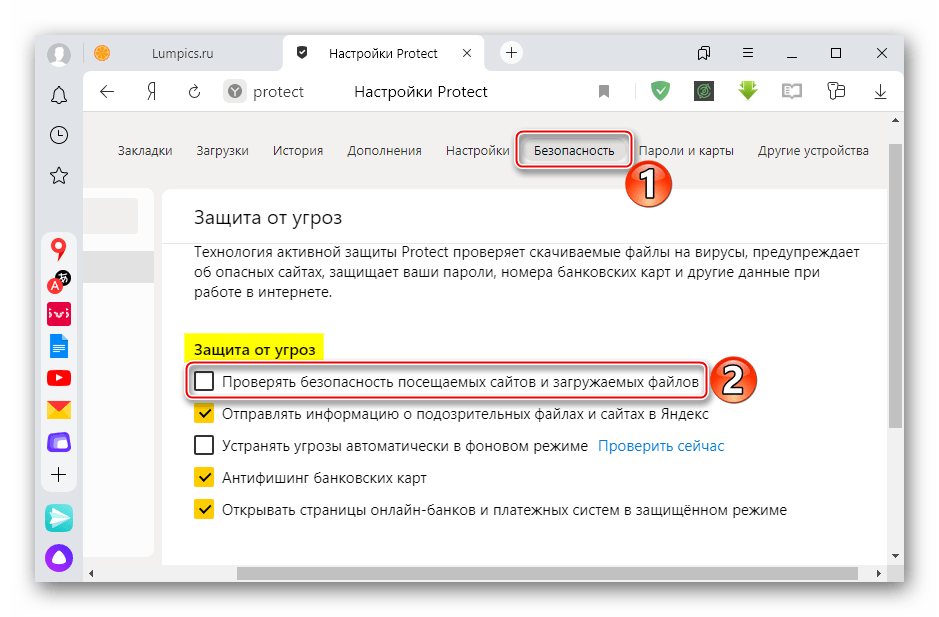The width and height of the screenshot is (939, 617).
Task: Reload the page
Action: [194, 92]
